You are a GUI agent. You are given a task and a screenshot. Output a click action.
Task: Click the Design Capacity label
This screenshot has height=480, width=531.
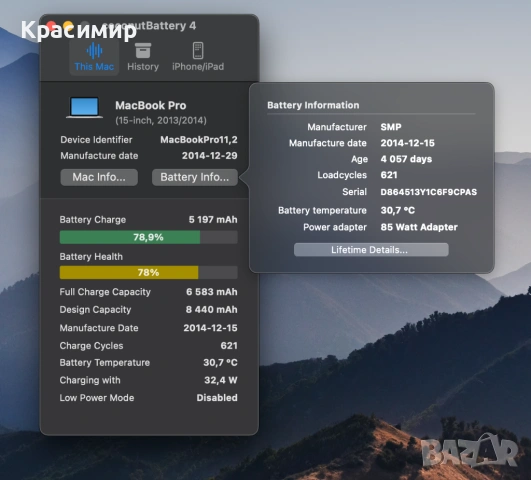pyautogui.click(x=95, y=310)
